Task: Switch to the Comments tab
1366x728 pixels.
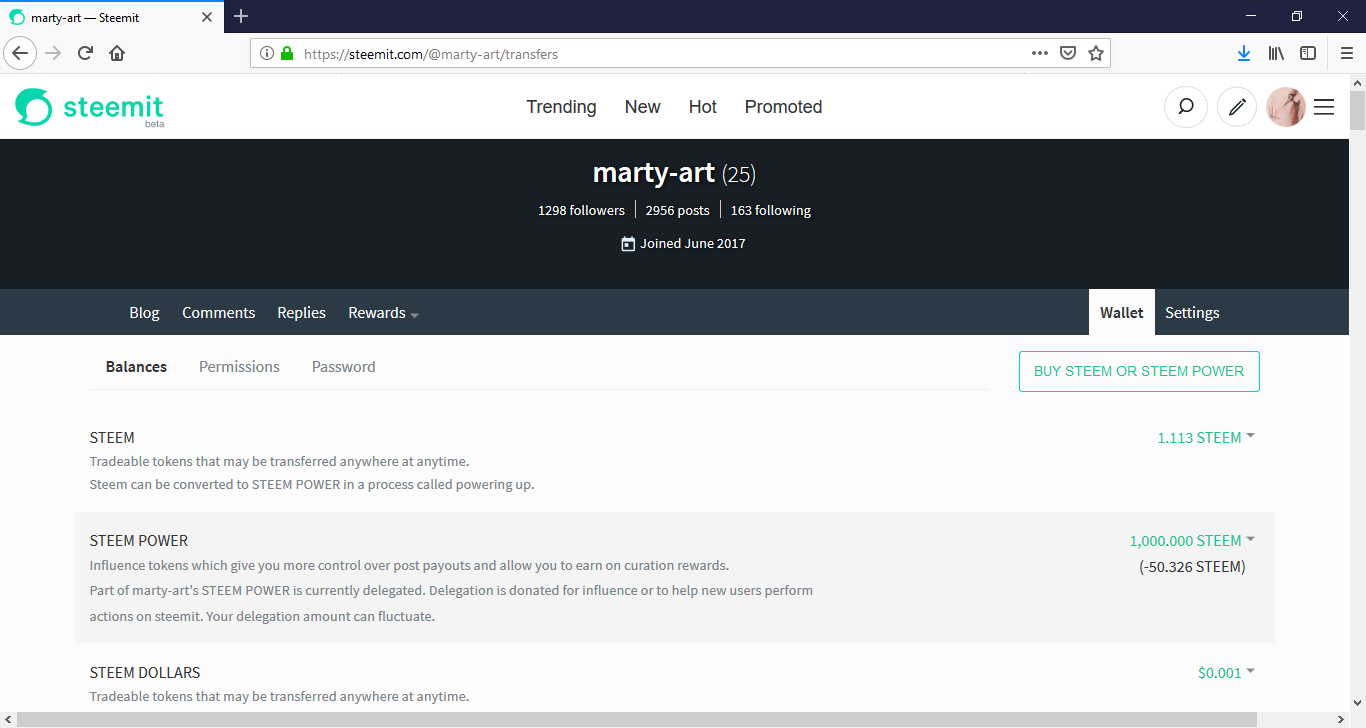Action: coord(218,313)
